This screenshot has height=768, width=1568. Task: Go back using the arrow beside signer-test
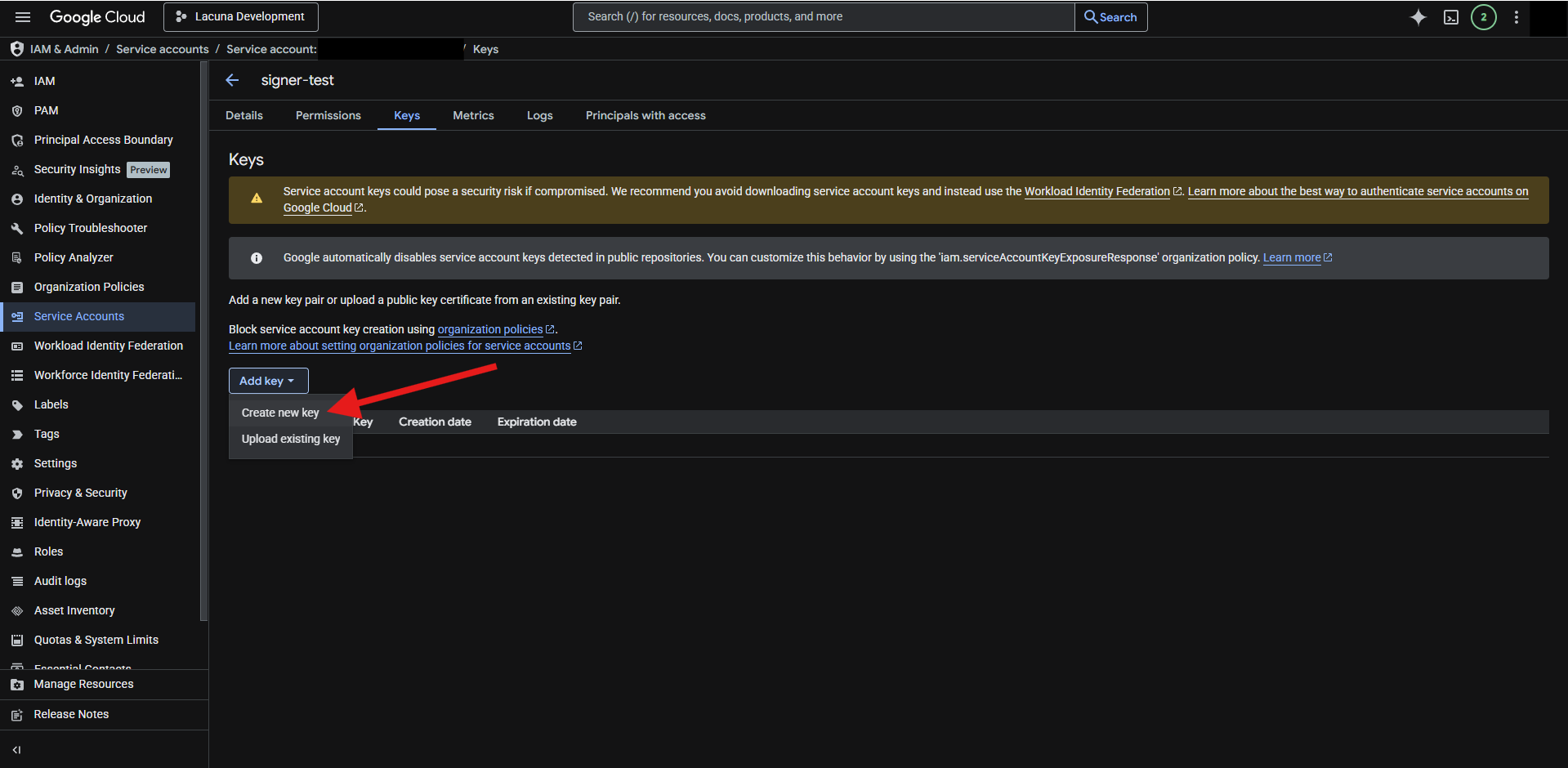tap(233, 80)
